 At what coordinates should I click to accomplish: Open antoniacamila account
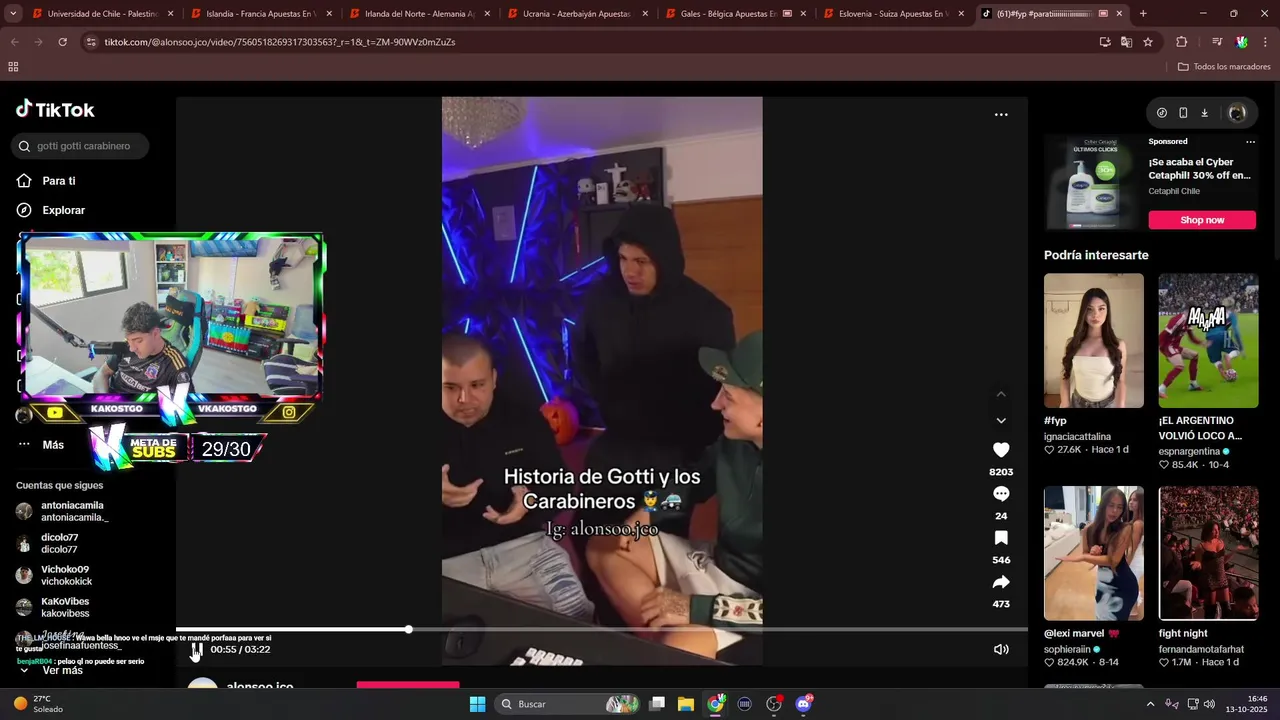(x=72, y=511)
